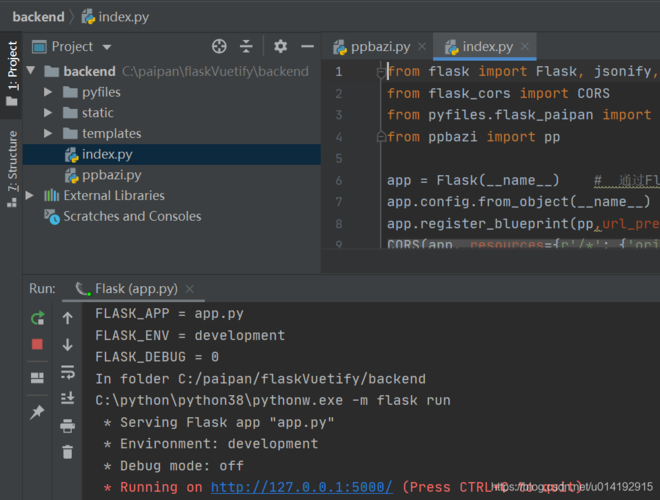Click the up arrow in Run console
Viewport: 660px width, 500px height.
pos(67,318)
